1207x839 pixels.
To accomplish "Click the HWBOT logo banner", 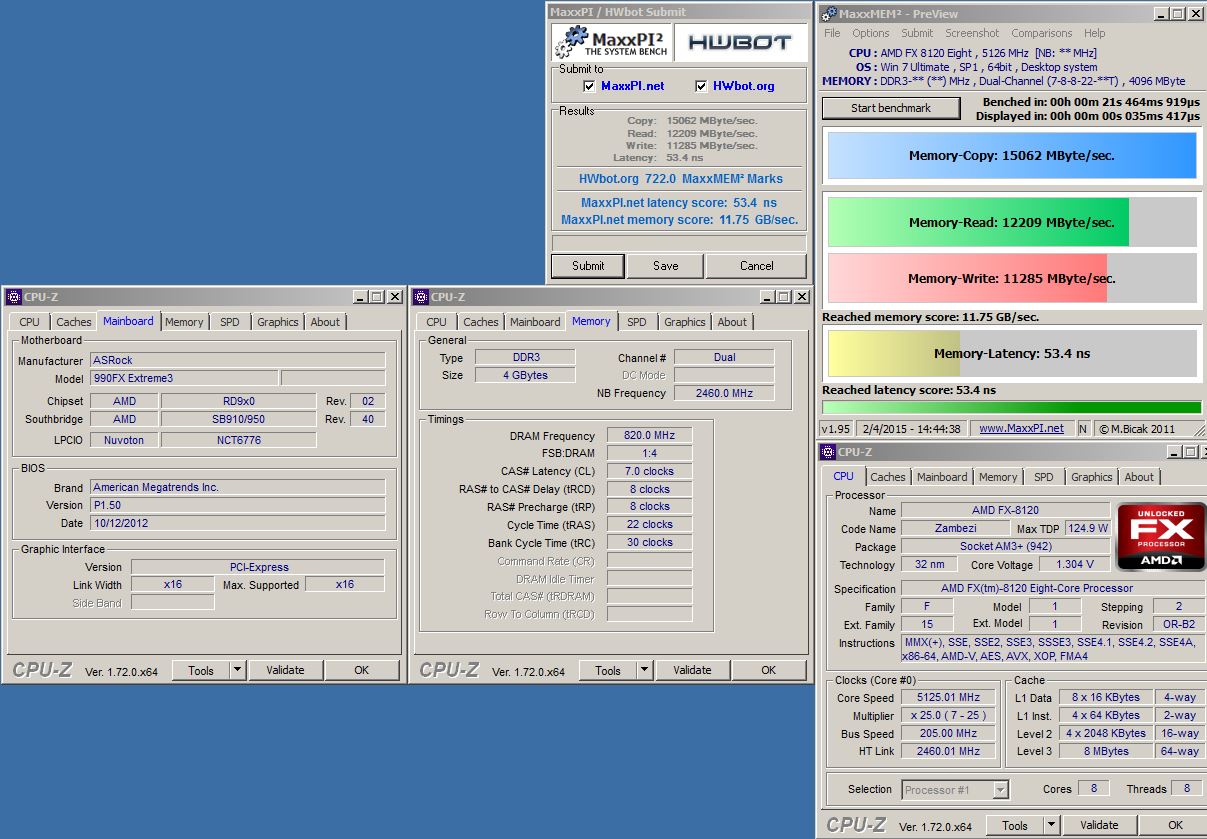I will (x=740, y=42).
